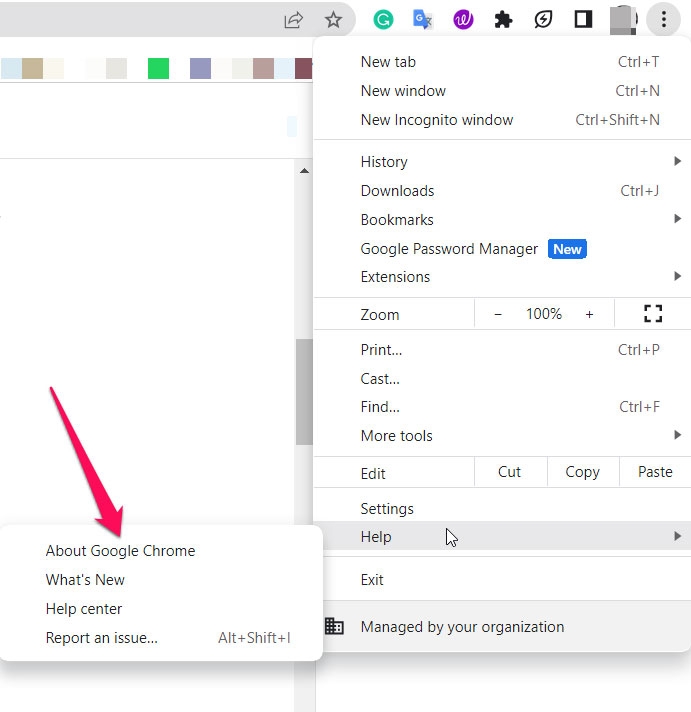Click the page vertical scrollbar thumb

(304, 392)
